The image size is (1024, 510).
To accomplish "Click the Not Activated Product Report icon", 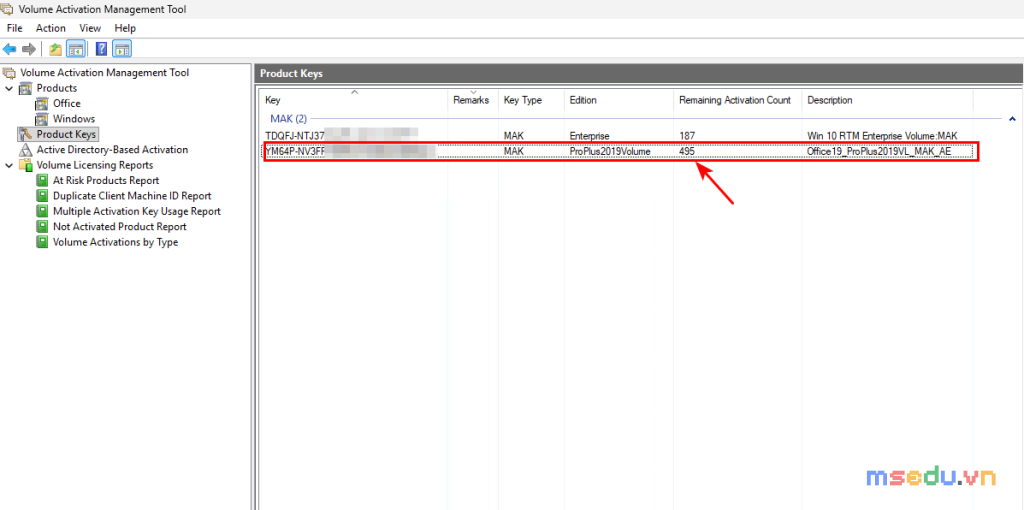I will click(x=42, y=227).
